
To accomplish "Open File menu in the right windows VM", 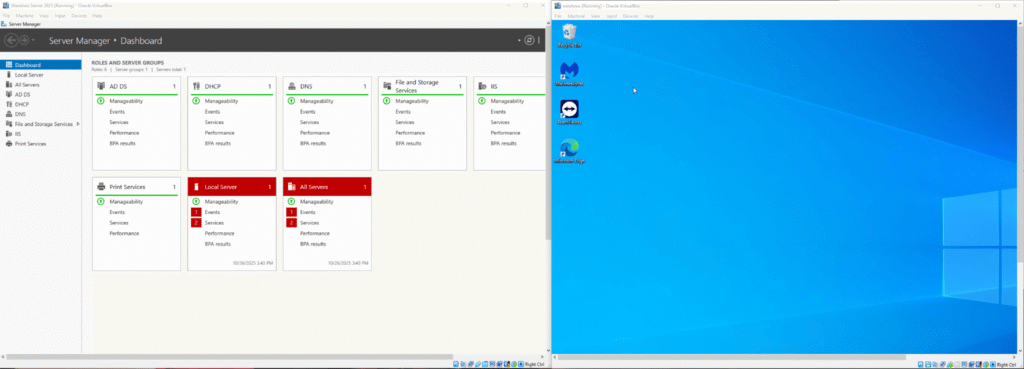I will pos(558,16).
